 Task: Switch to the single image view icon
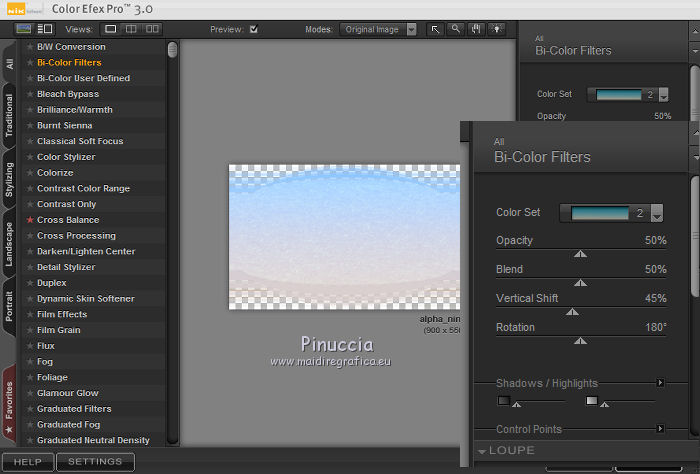pos(110,29)
